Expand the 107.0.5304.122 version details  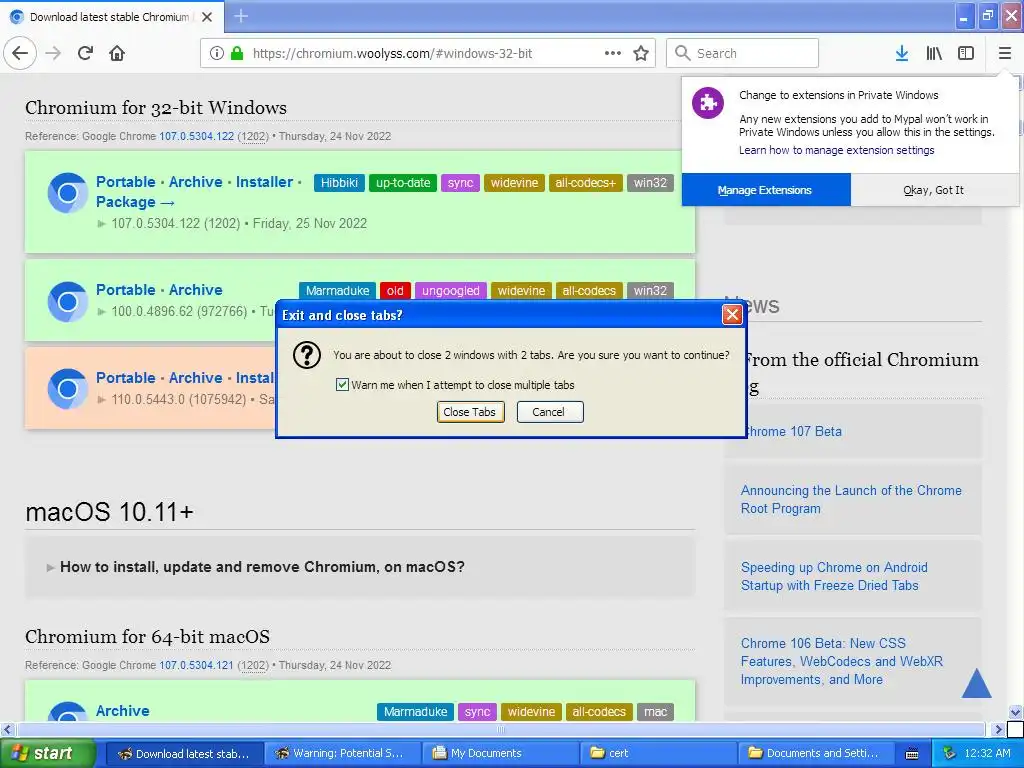tap(101, 223)
